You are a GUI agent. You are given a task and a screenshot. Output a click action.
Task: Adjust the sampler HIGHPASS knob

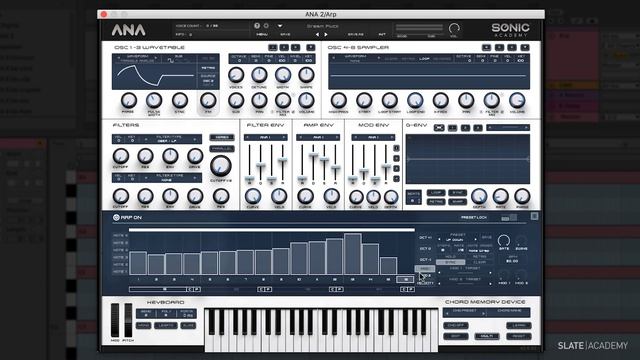click(338, 100)
